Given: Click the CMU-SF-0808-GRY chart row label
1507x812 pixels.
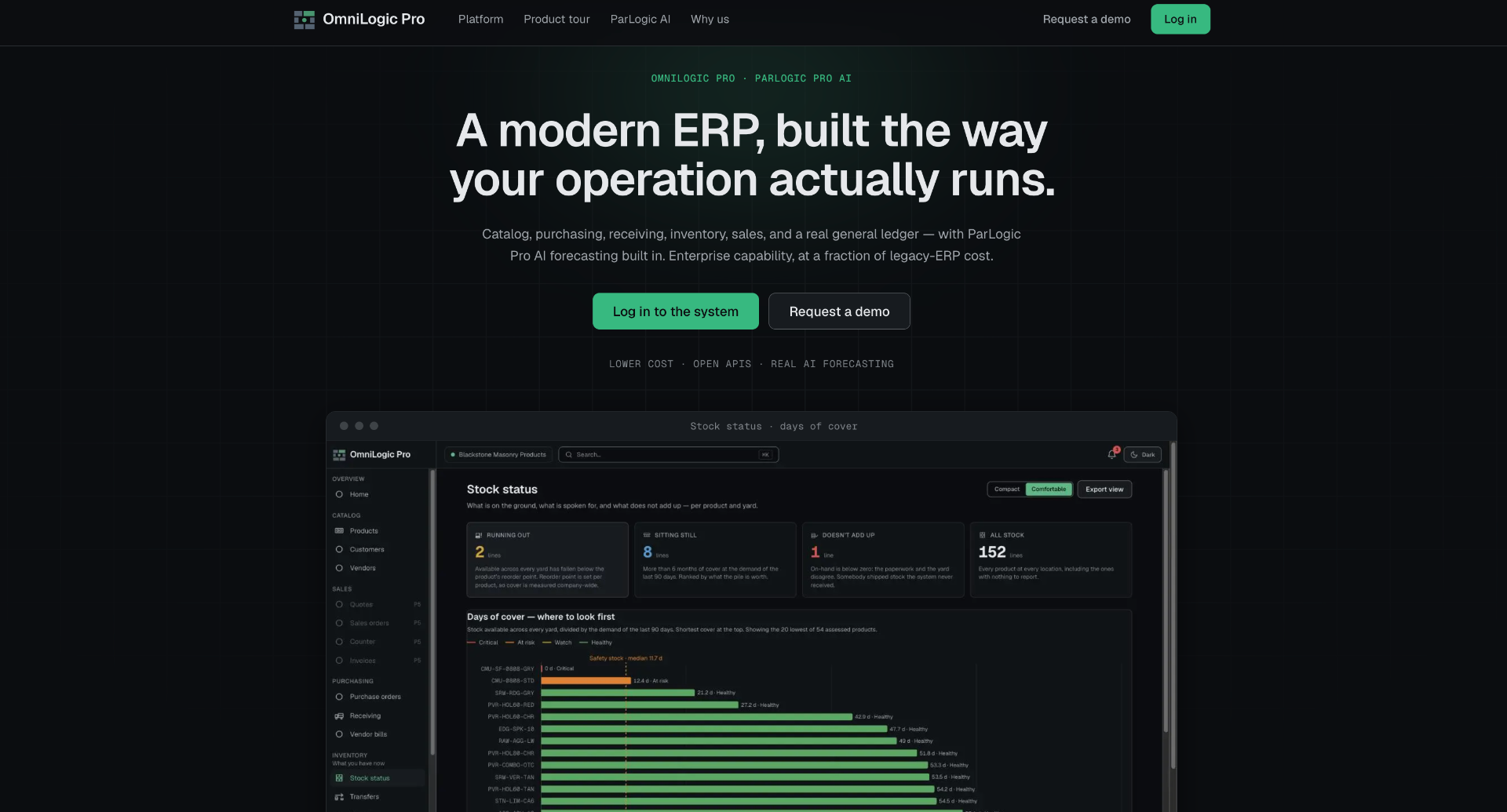Looking at the screenshot, I should click(507, 669).
